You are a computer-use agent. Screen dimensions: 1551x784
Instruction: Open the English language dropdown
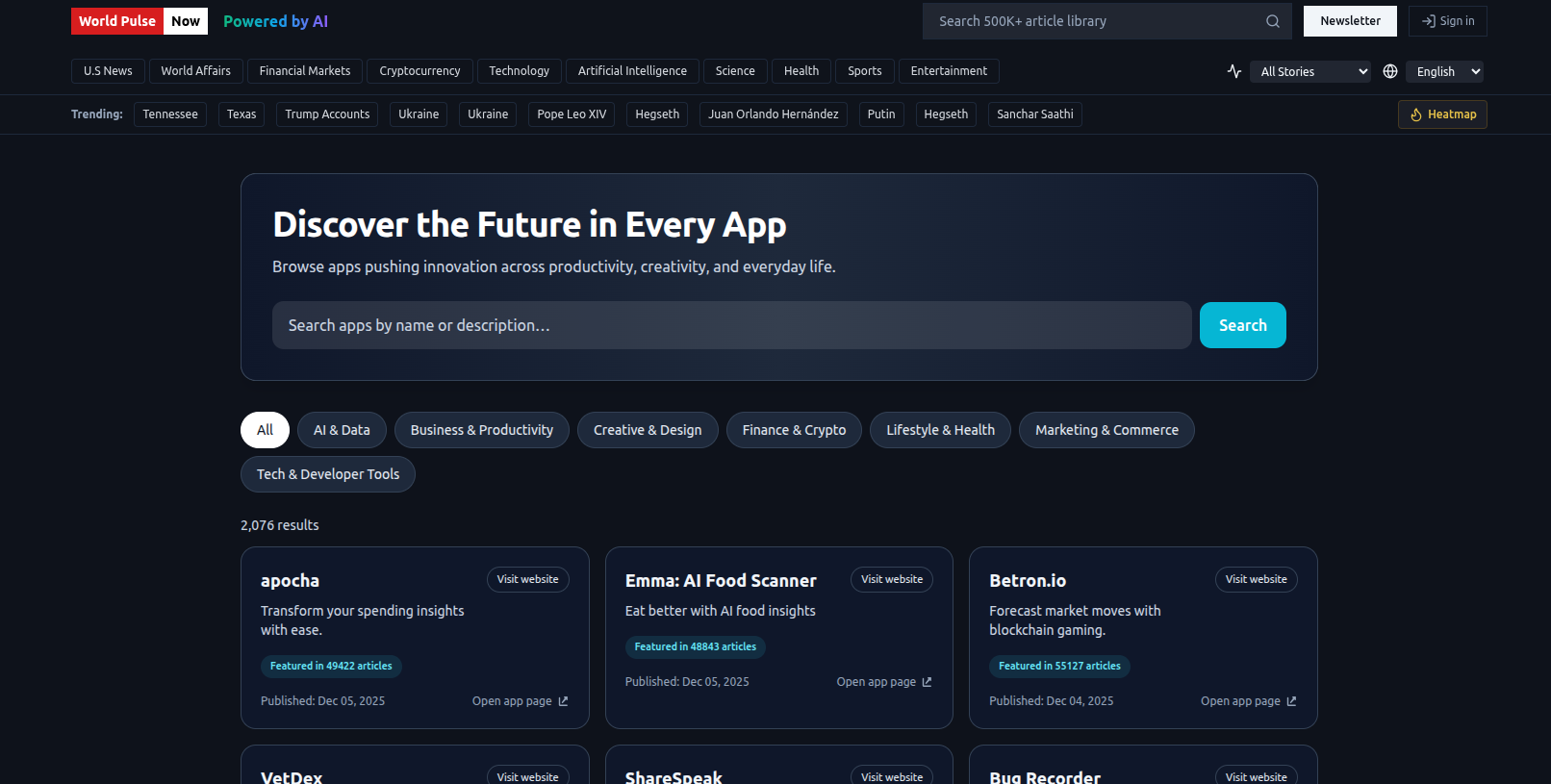[x=1444, y=71]
